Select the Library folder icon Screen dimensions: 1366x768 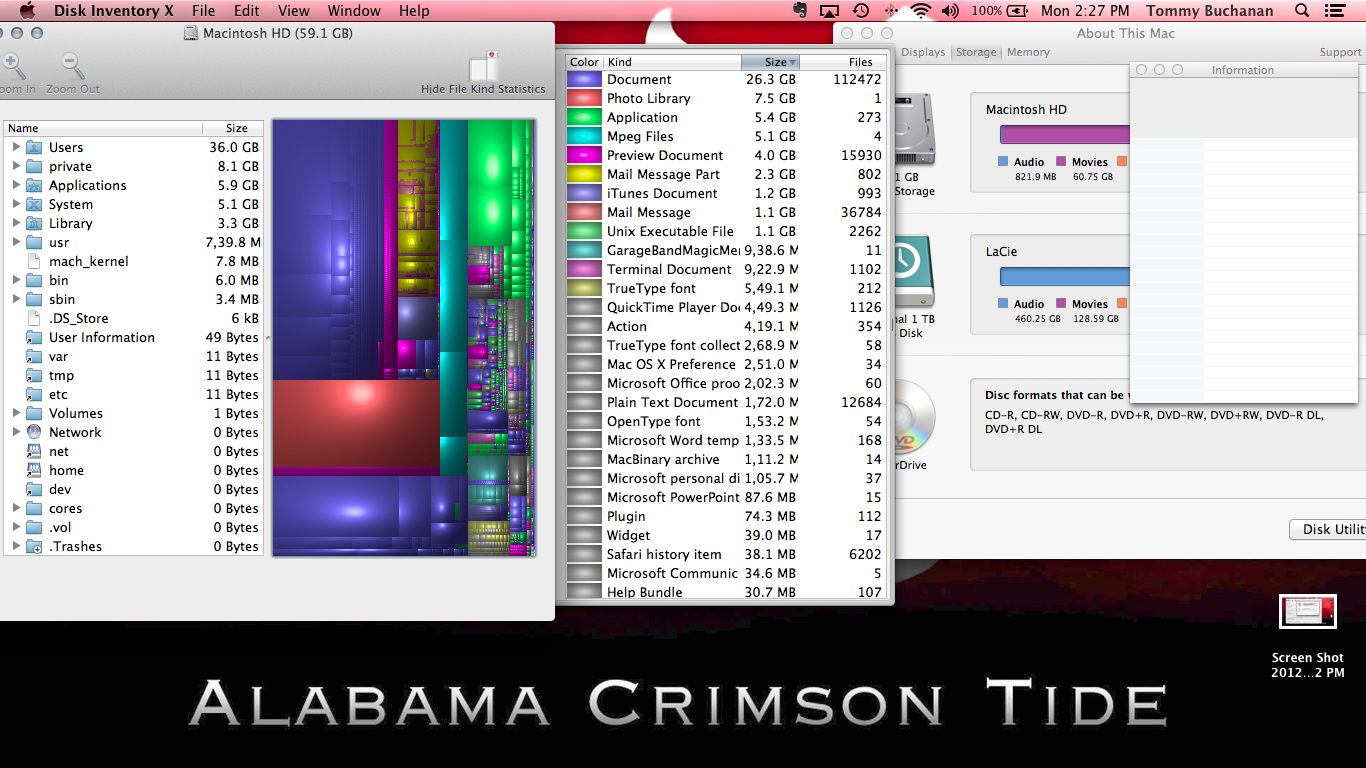click(34, 223)
